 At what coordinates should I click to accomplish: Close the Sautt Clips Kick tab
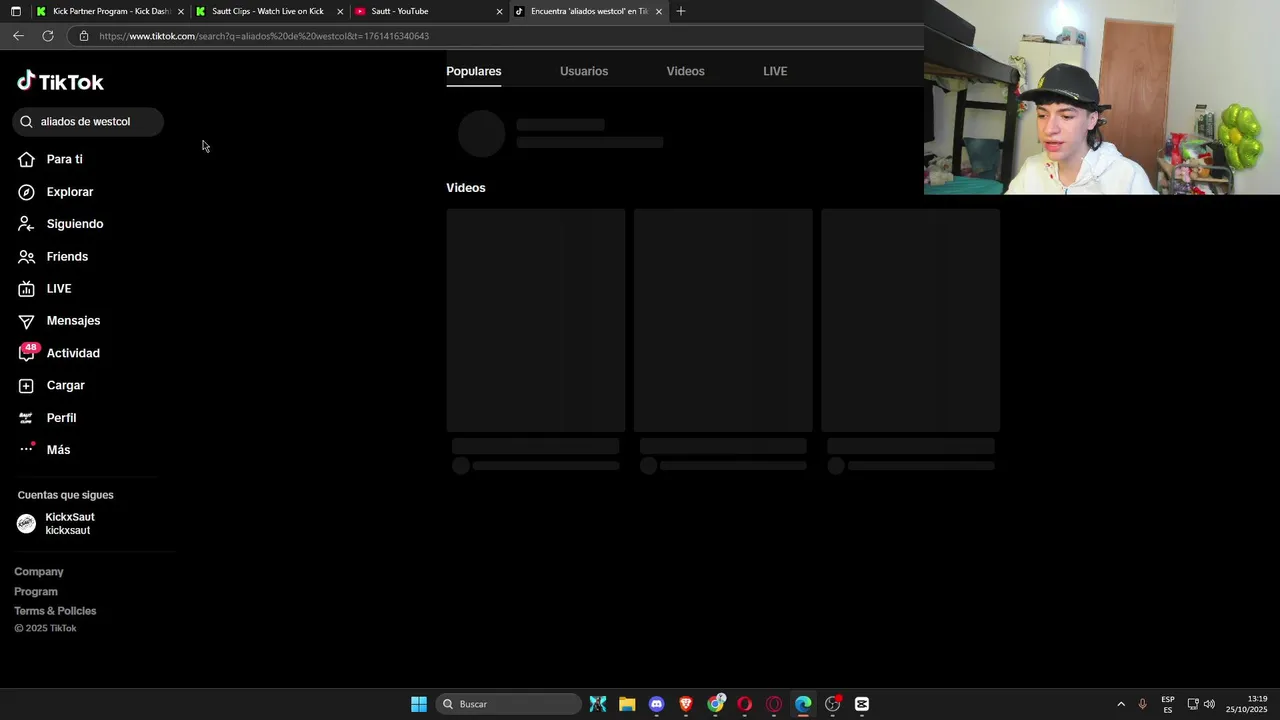340,12
